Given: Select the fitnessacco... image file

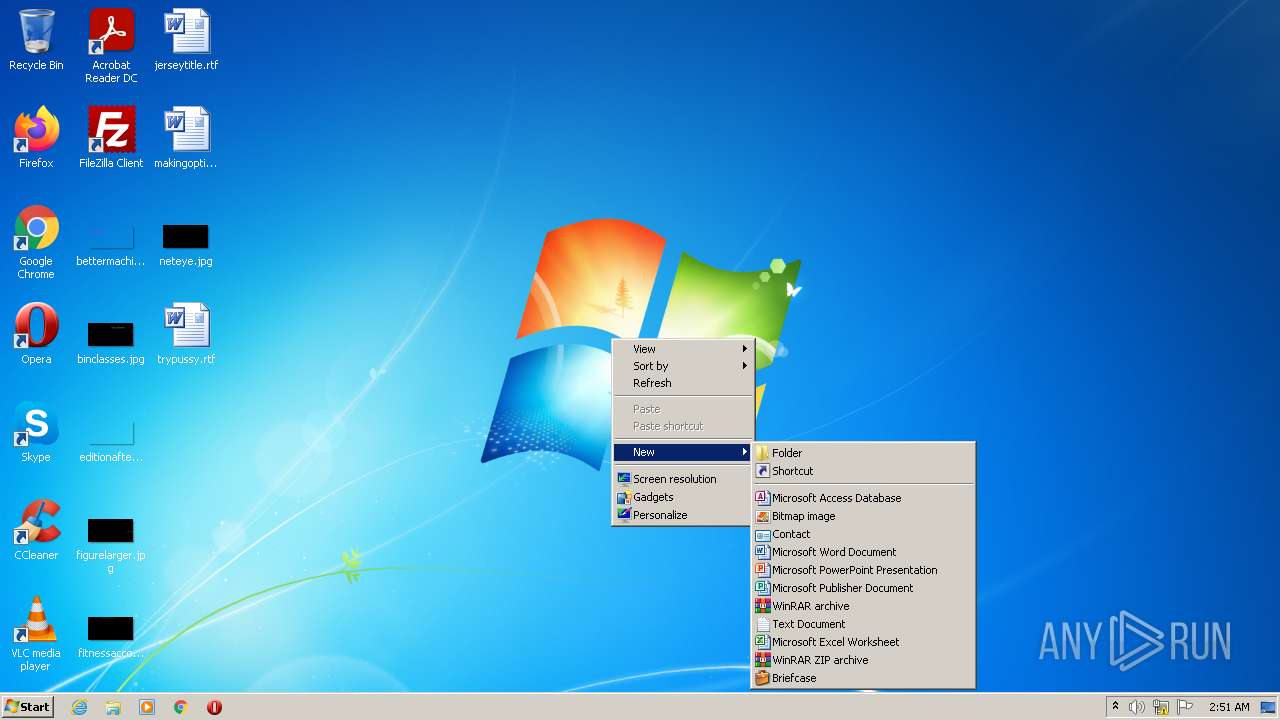Looking at the screenshot, I should 111,637.
